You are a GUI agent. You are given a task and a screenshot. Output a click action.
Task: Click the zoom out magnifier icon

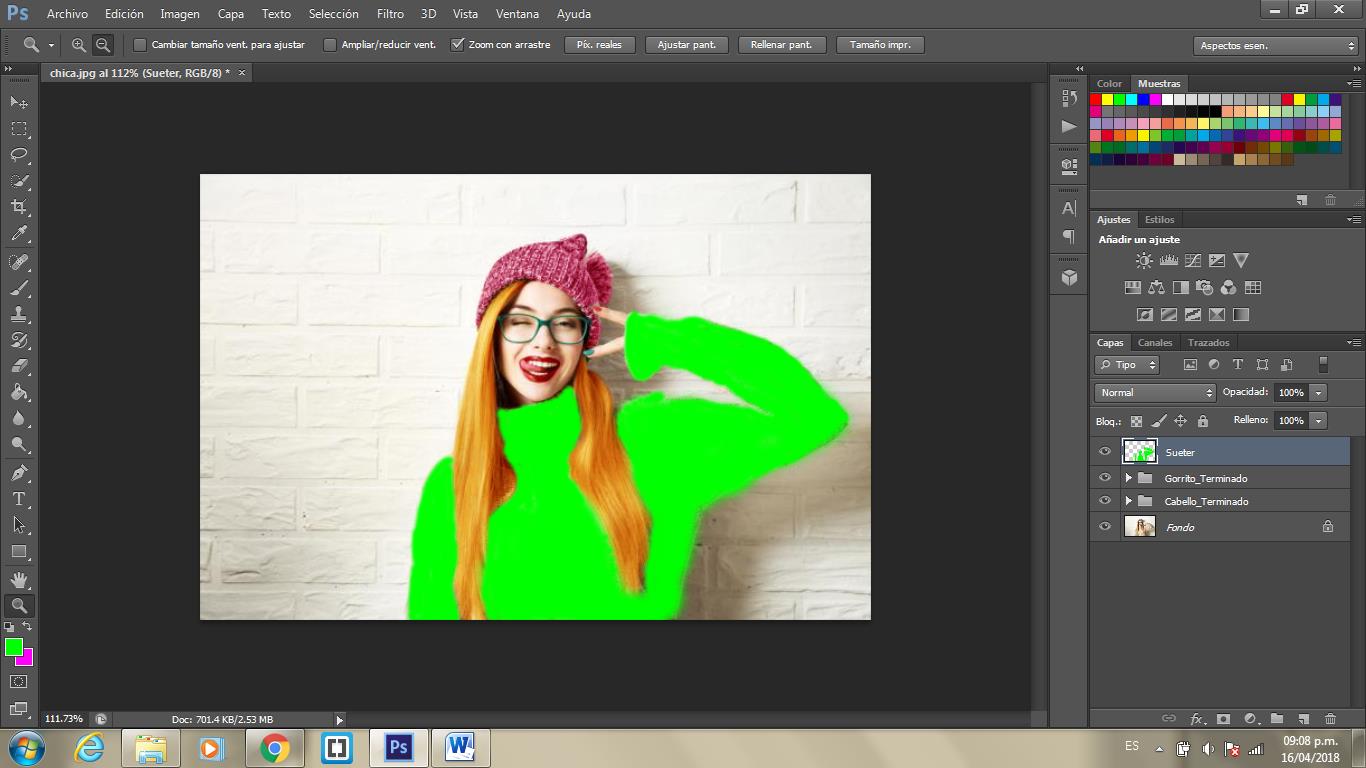[103, 45]
